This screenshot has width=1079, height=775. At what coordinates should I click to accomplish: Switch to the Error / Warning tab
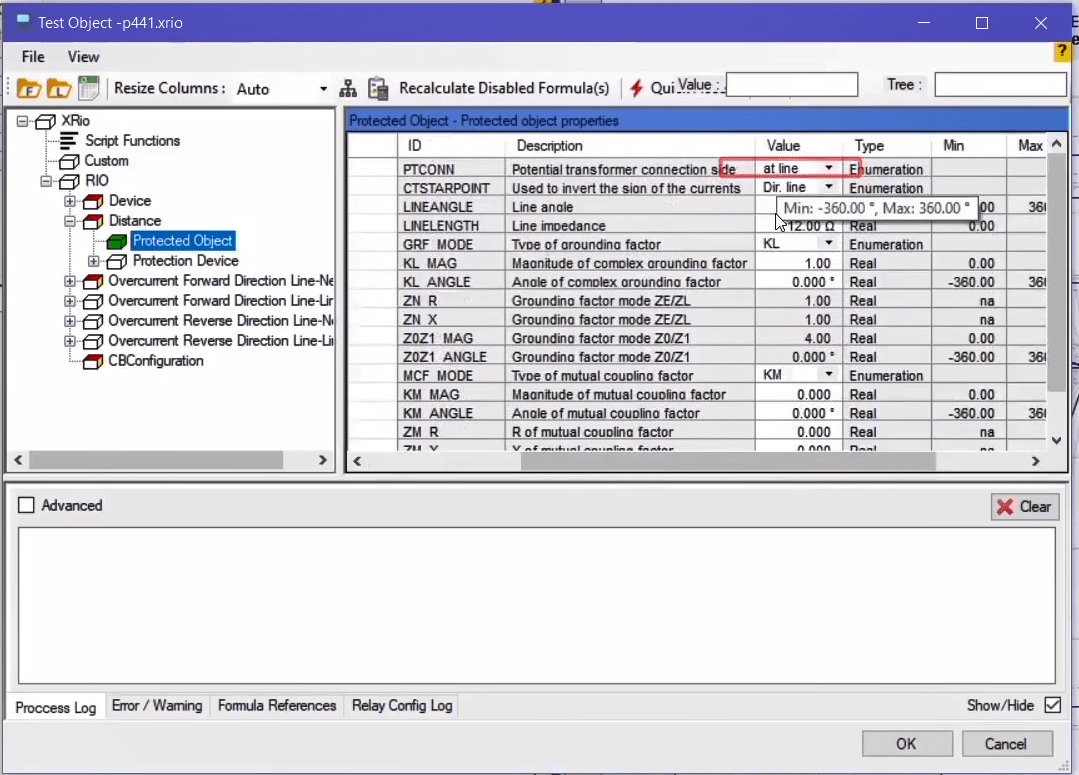point(157,706)
